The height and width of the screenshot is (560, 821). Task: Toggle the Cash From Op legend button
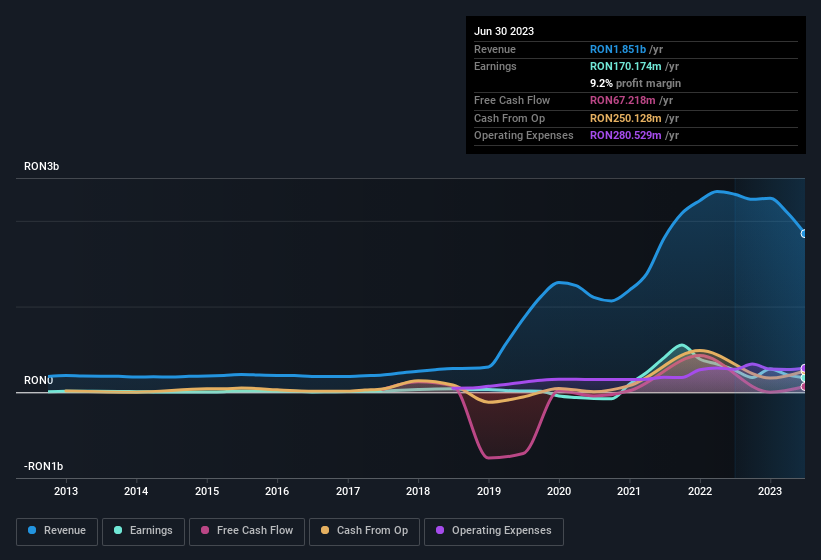pyautogui.click(x=364, y=532)
